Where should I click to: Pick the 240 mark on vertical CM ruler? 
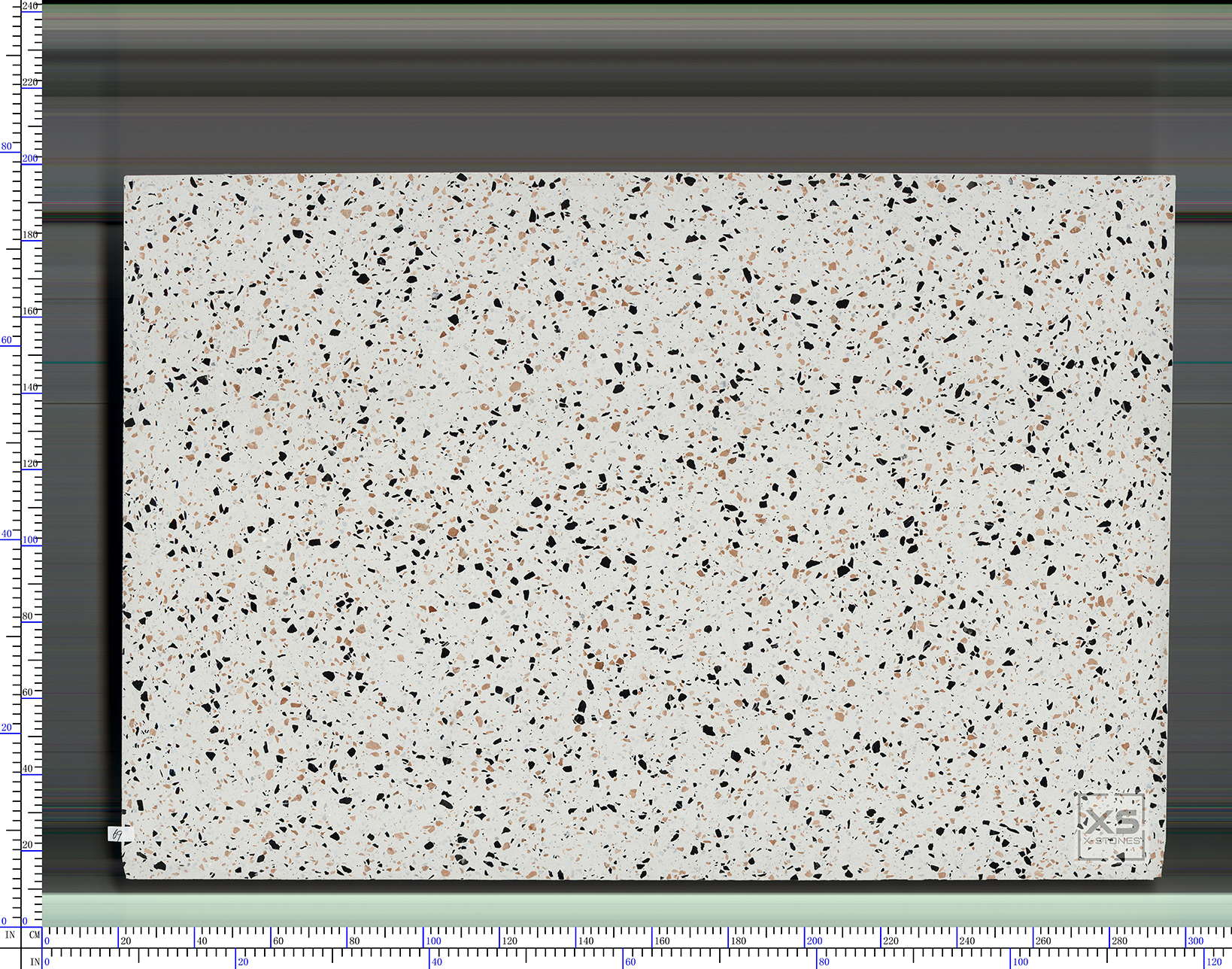30,6
